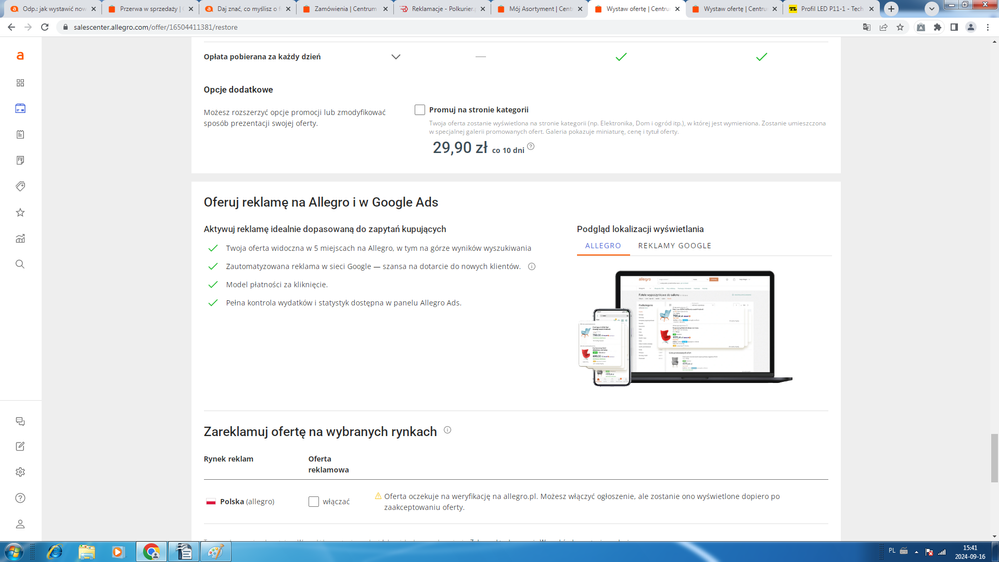The height and width of the screenshot is (562, 999).
Task: Switch to Reklamacje - Polkurier browser tab
Action: point(442,9)
